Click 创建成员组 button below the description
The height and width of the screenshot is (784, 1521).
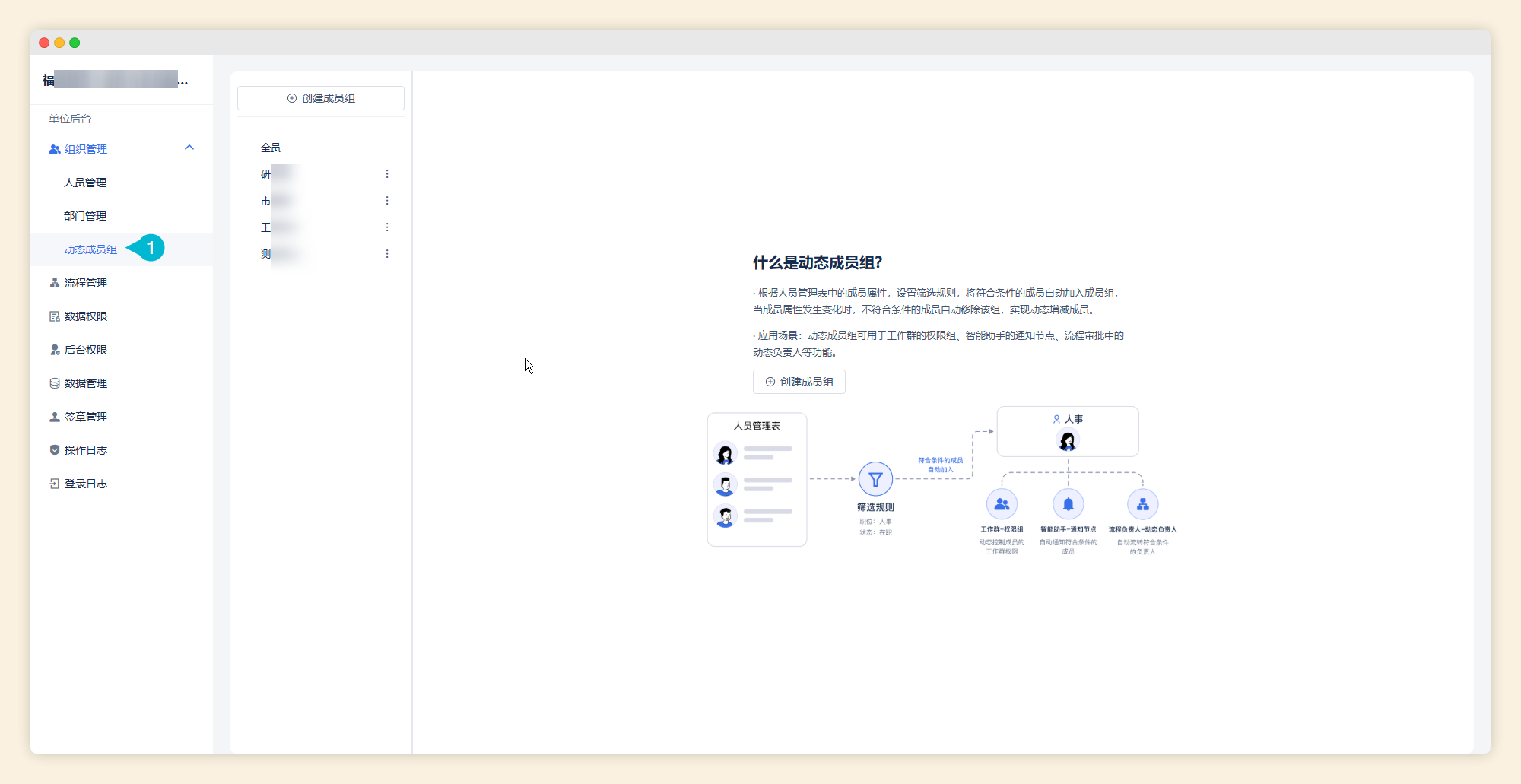(x=799, y=382)
